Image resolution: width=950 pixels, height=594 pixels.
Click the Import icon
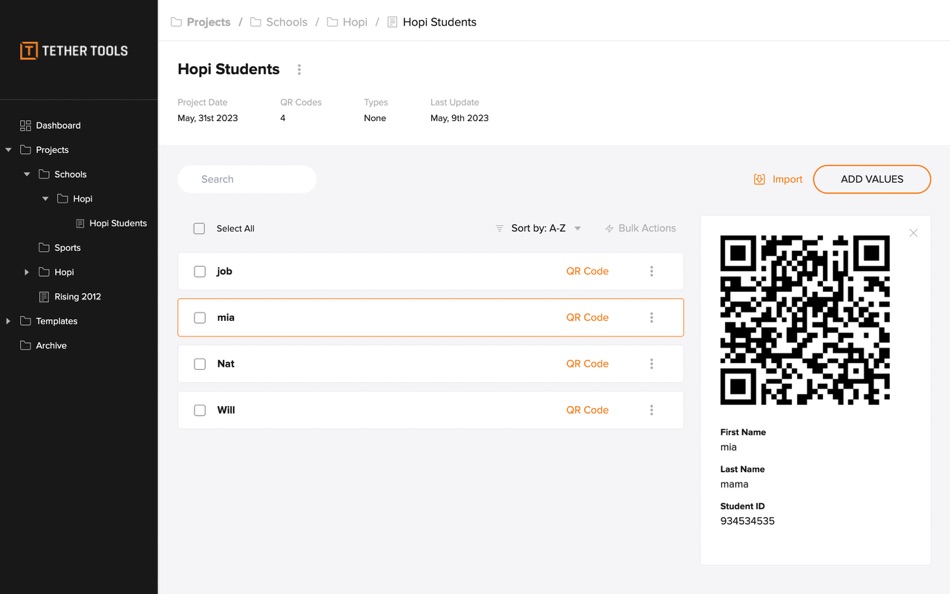point(759,179)
